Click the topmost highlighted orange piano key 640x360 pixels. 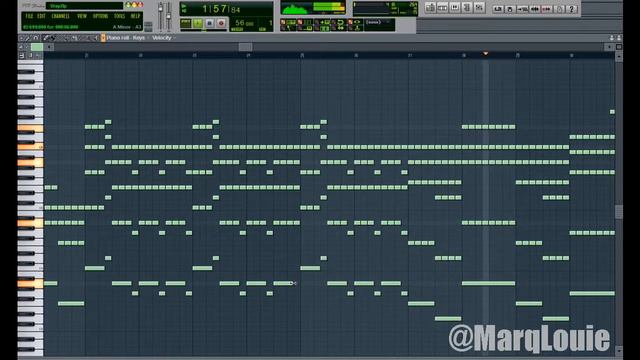[x=30, y=128]
